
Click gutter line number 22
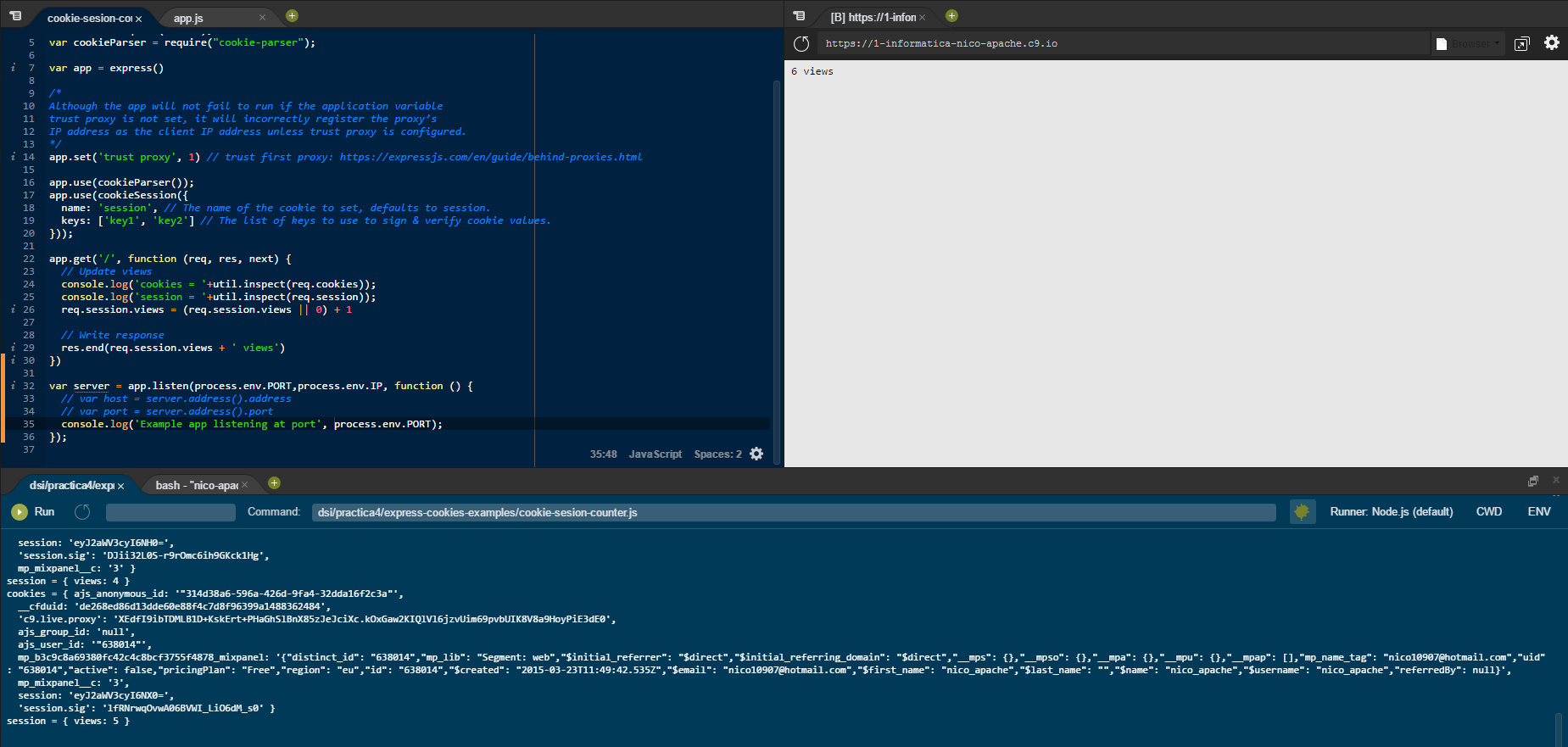tap(29, 259)
